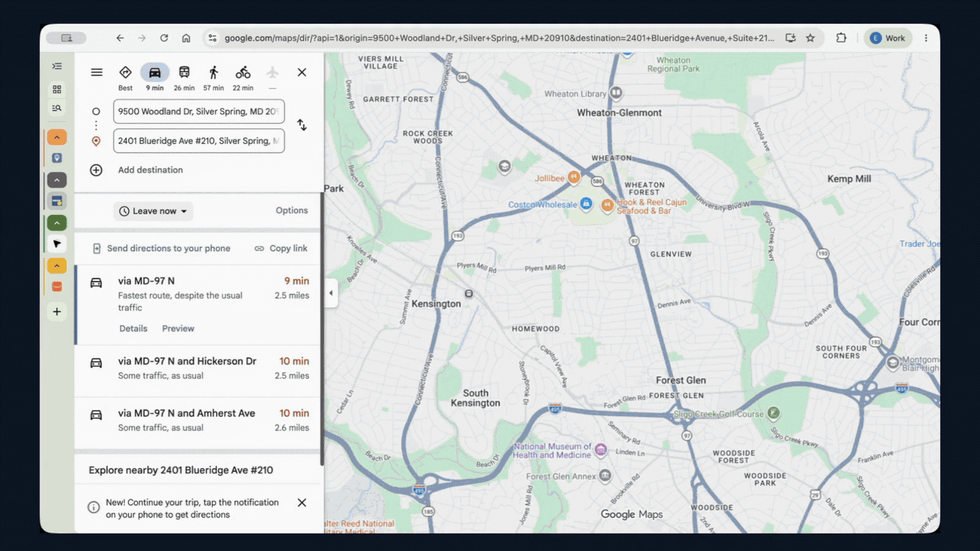Click National Museum of Health and Medicine marker
The width and height of the screenshot is (980, 551).
click(x=601, y=449)
